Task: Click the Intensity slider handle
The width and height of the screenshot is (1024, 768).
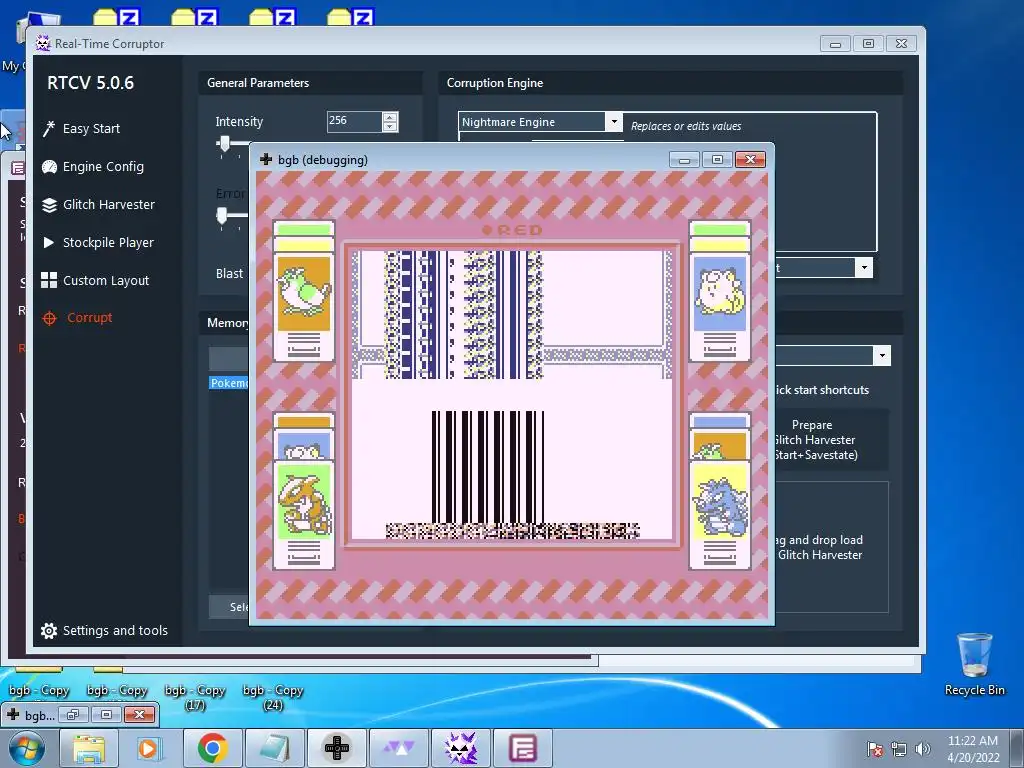Action: coord(224,144)
